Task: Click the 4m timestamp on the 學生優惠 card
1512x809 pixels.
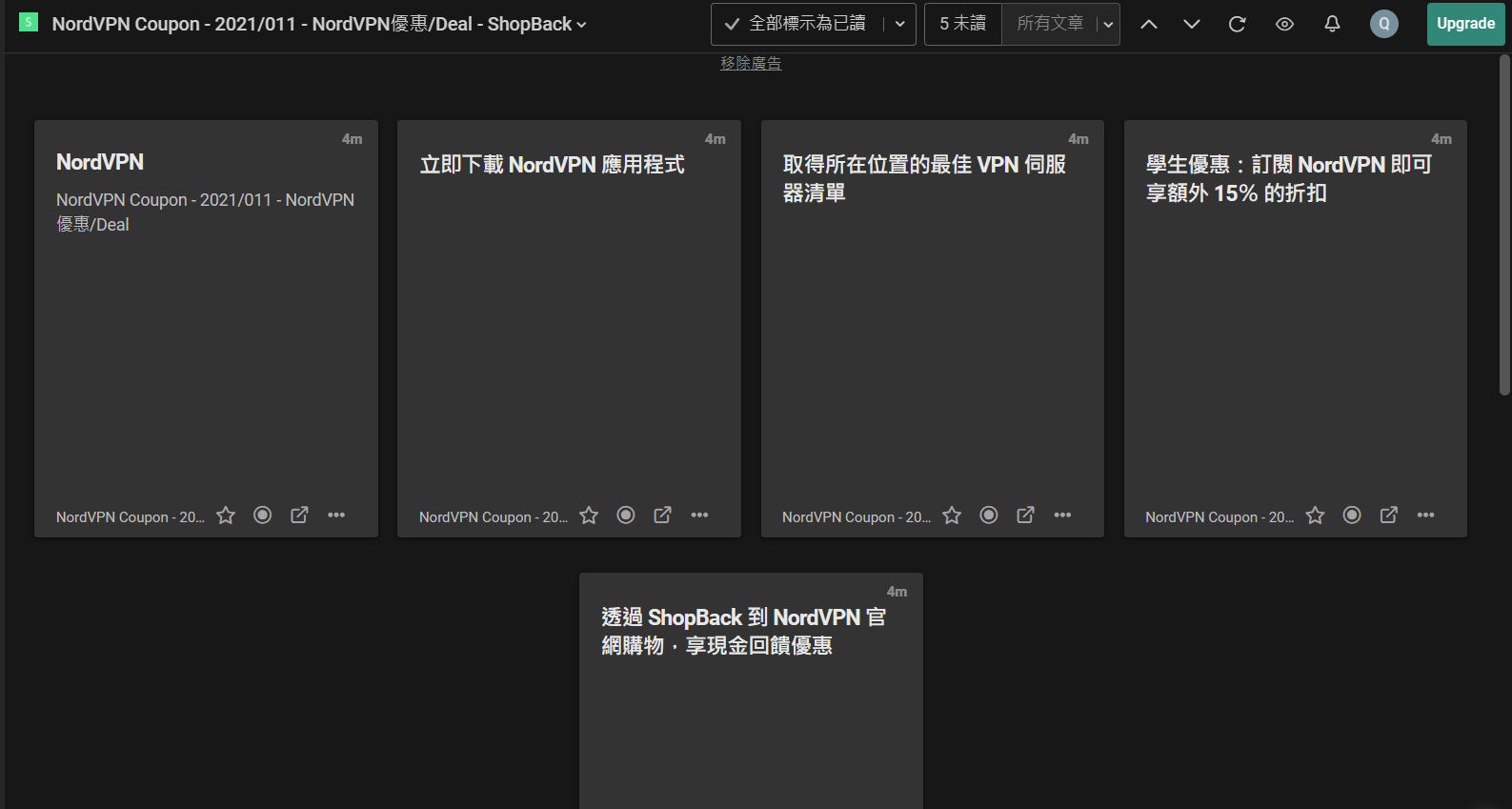Action: [x=1441, y=139]
